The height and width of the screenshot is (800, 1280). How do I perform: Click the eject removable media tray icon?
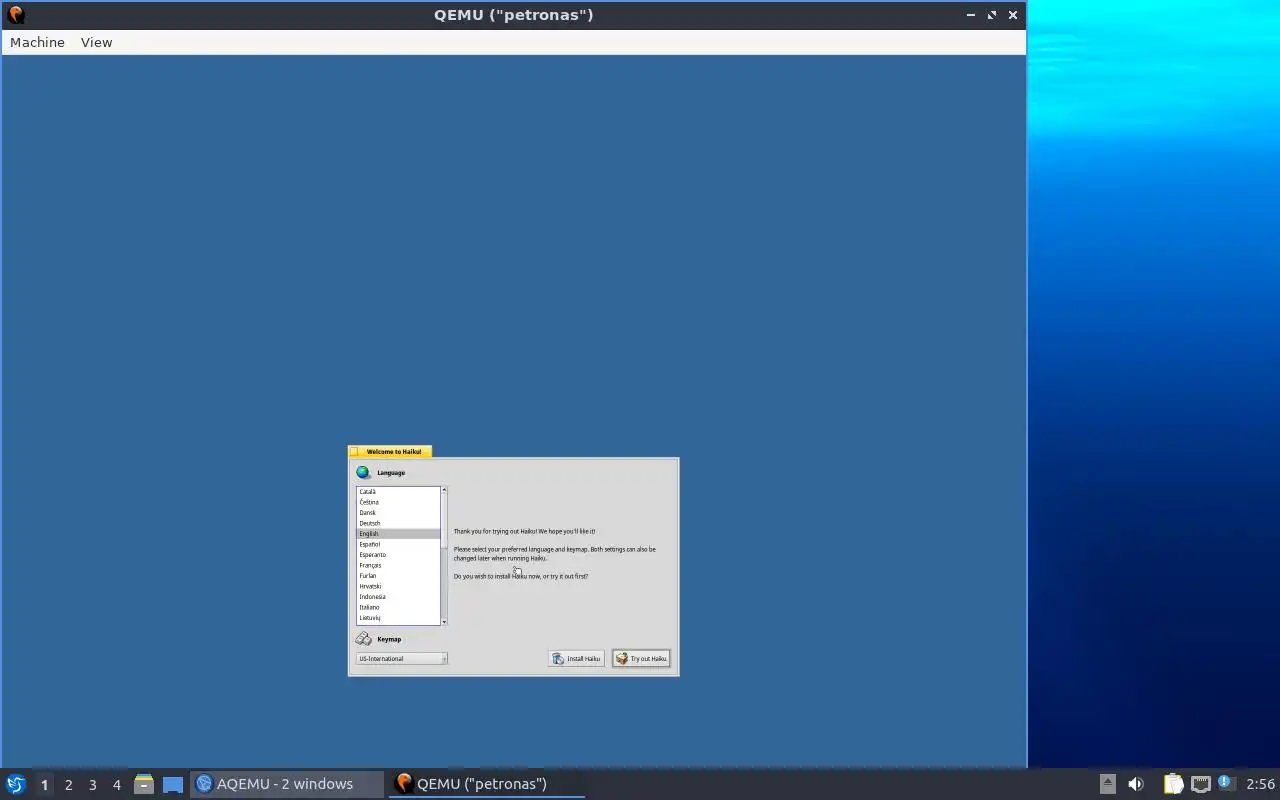tap(1107, 784)
